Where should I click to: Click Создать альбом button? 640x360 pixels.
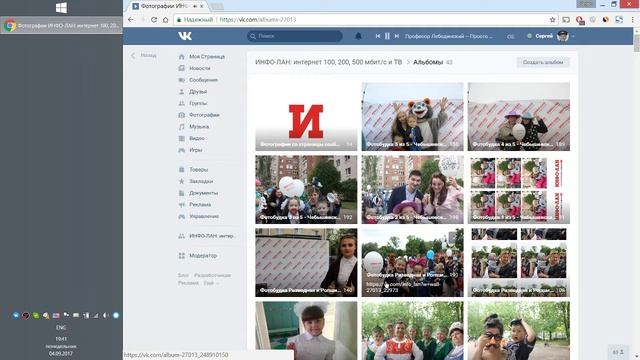click(x=543, y=62)
